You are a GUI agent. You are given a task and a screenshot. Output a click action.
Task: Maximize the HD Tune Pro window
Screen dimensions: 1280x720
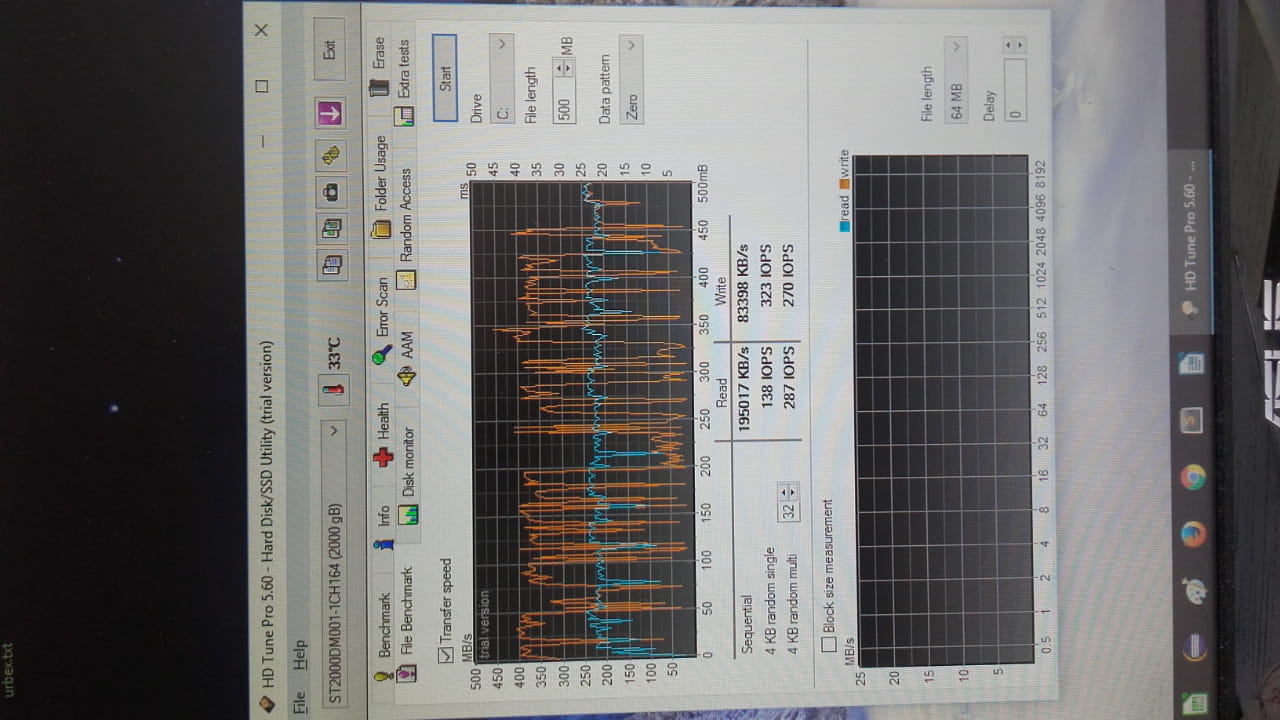262,86
